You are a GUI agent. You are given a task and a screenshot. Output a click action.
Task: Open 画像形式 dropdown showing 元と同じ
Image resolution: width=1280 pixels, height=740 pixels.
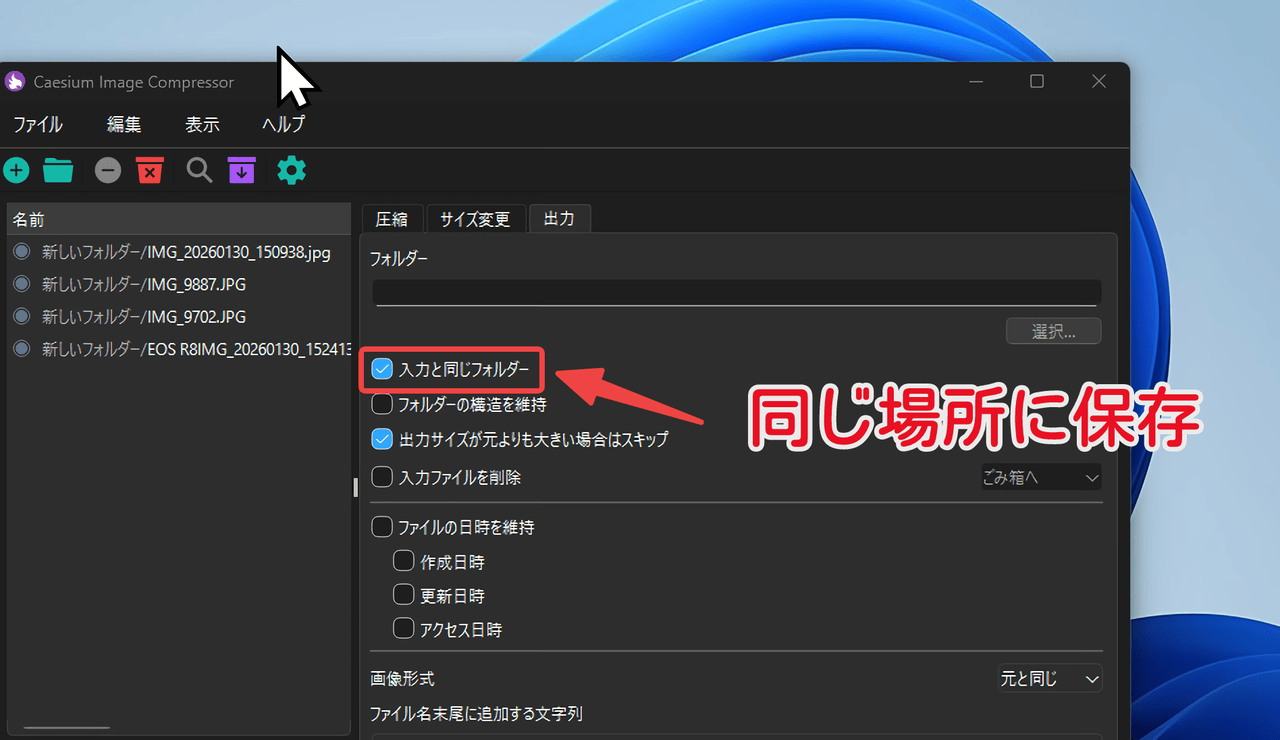(1050, 678)
